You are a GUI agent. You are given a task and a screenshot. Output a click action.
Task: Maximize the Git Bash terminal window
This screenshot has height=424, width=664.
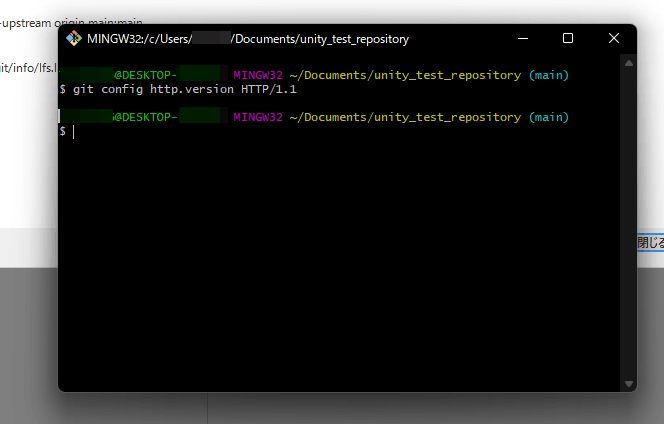[x=568, y=39]
